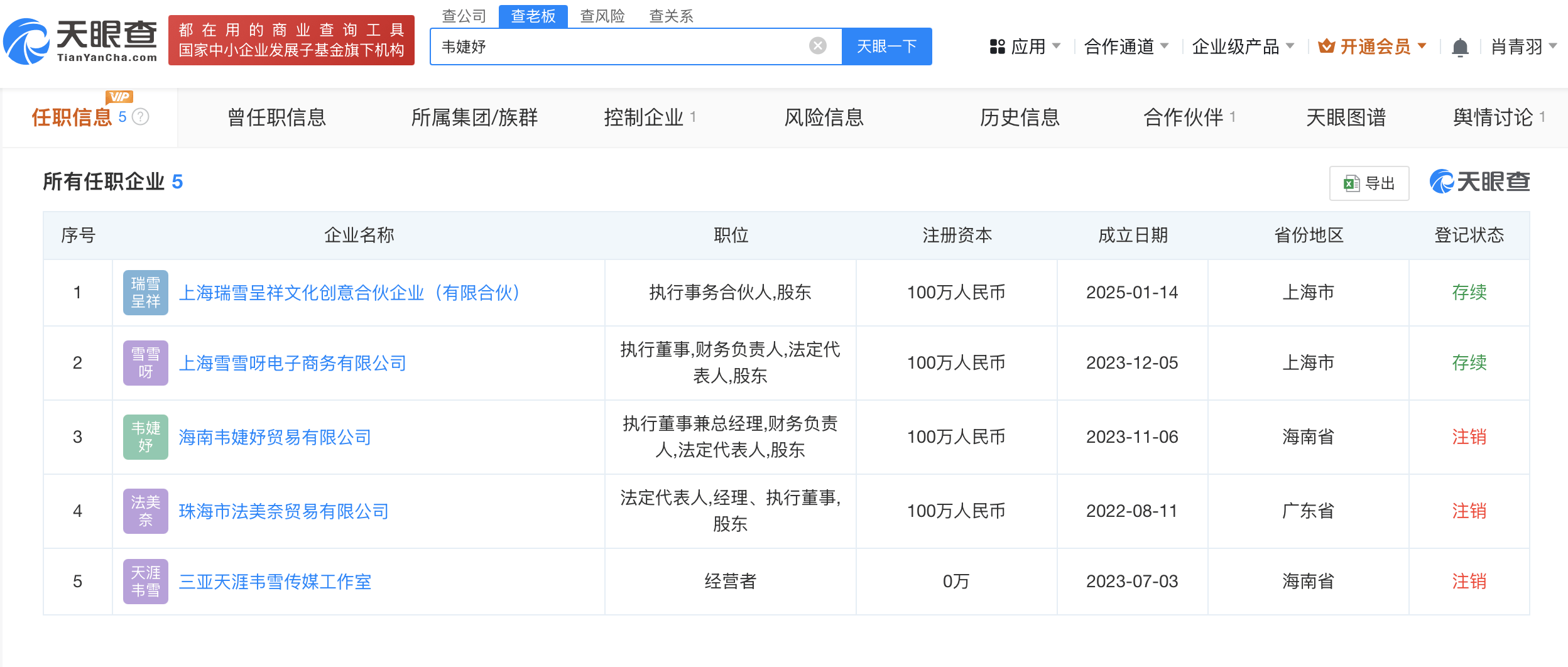Click the 注册资本 column header
Viewport: 1568px width, 667px height.
pyautogui.click(x=957, y=236)
